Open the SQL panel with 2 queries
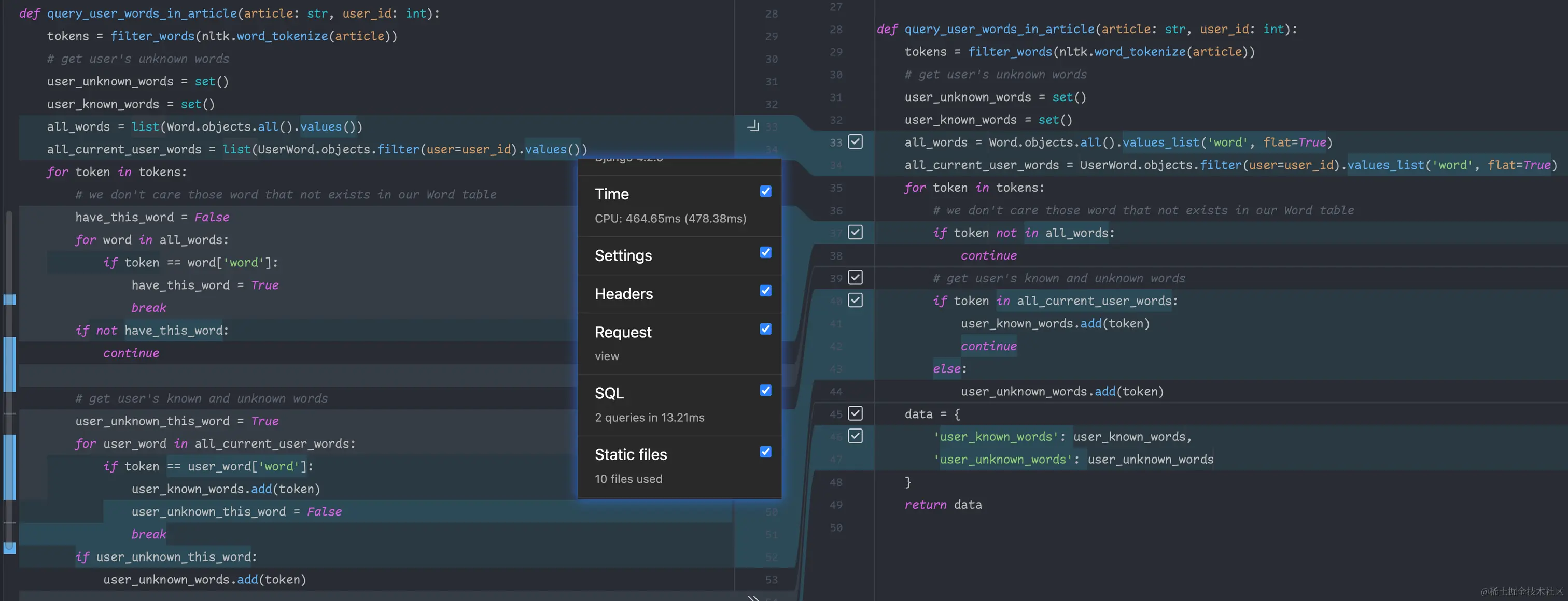The width and height of the screenshot is (1568, 601). pyautogui.click(x=609, y=394)
